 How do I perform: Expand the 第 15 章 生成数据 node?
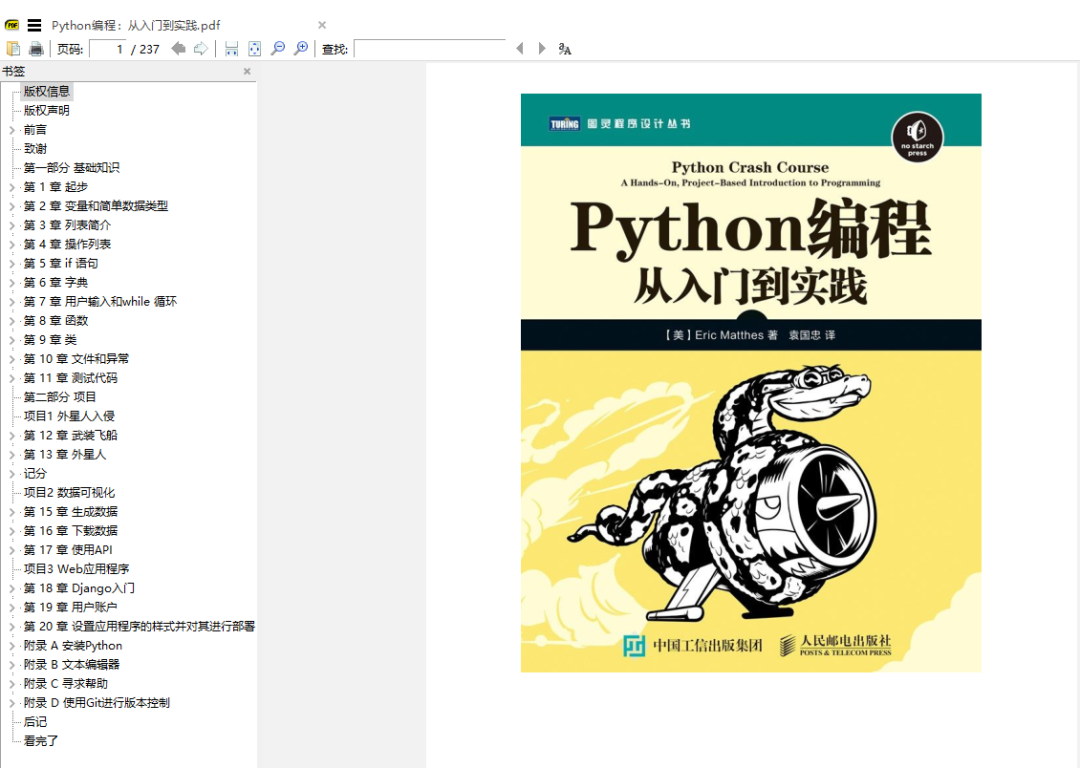point(12,512)
